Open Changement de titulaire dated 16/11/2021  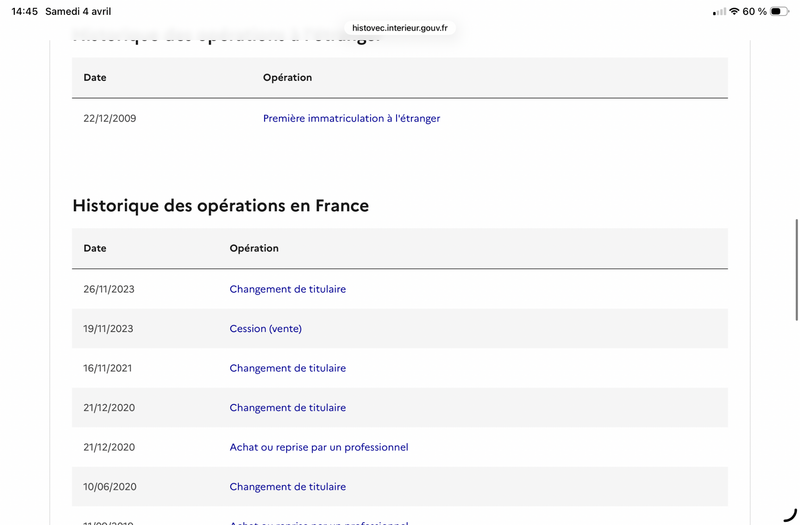pos(287,368)
